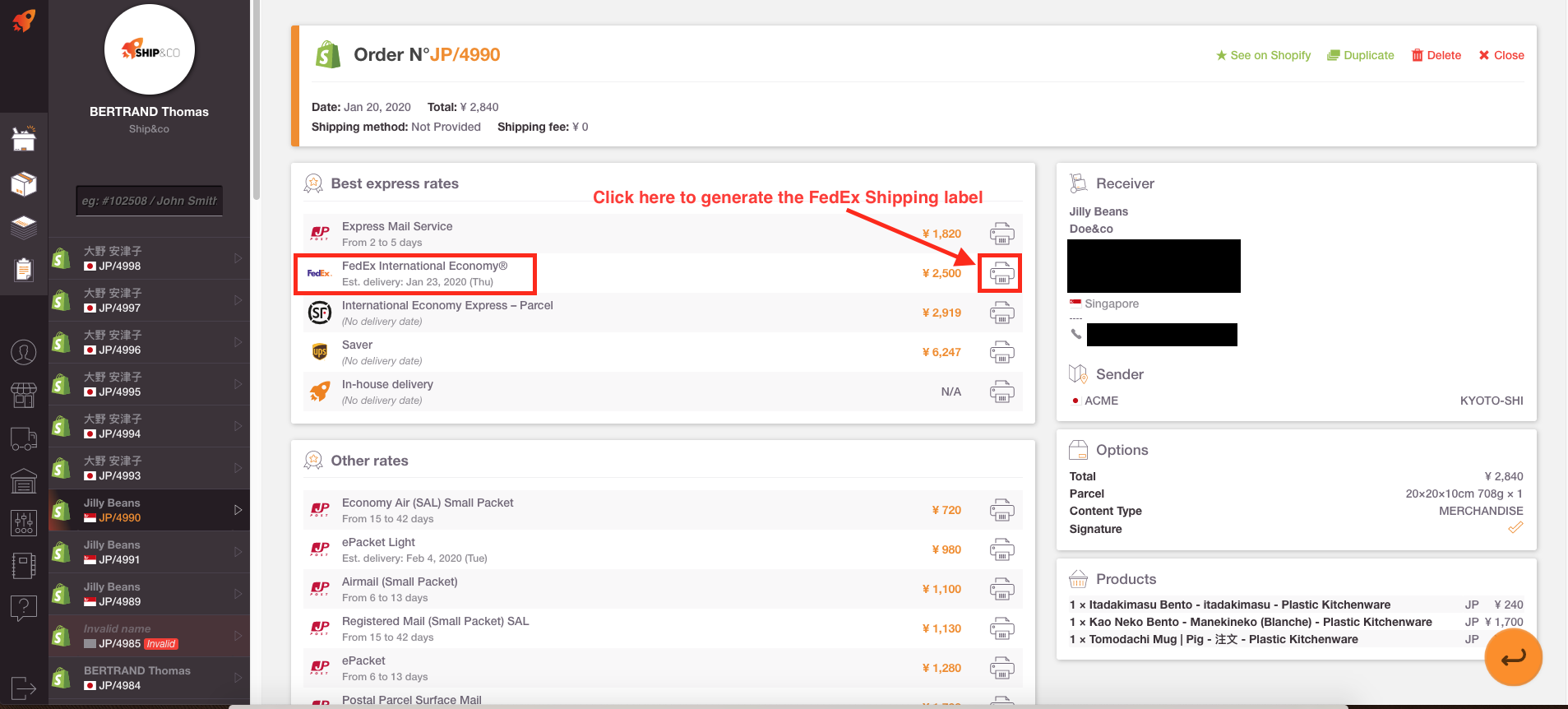
Task: Print label for Airmail (Small Packet)
Action: pos(1001,589)
